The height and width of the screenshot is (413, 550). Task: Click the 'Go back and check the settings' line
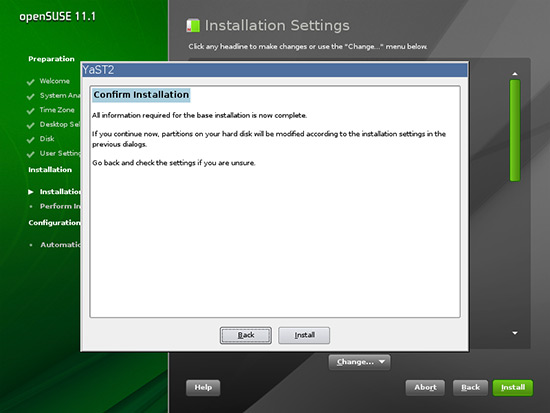click(174, 163)
